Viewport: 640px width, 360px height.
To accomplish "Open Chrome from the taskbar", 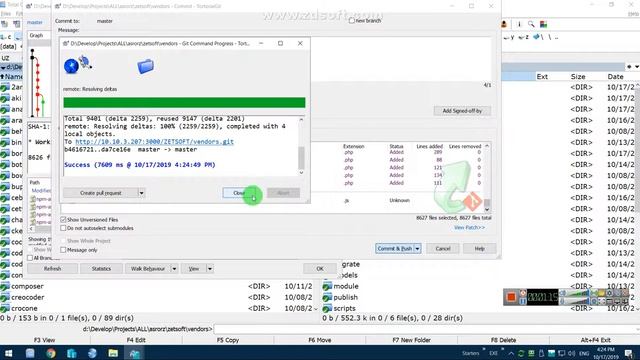I will tap(51, 353).
